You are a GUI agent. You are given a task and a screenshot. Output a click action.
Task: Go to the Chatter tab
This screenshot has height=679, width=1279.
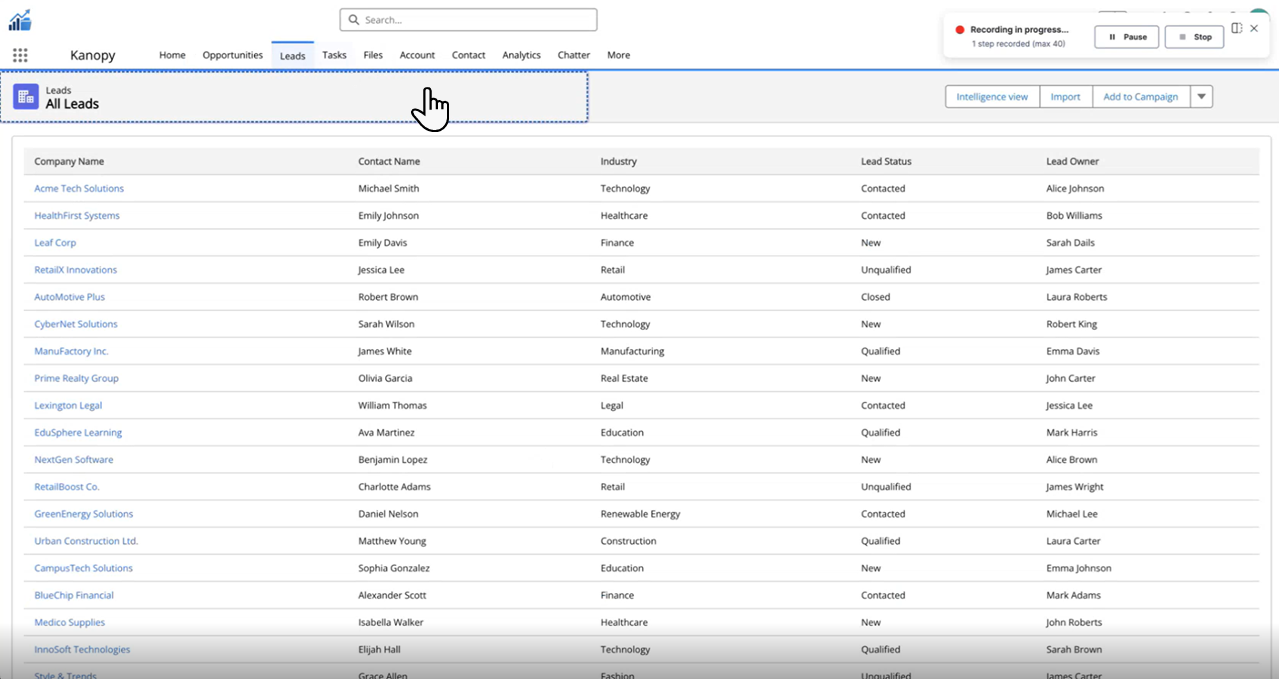(x=573, y=55)
